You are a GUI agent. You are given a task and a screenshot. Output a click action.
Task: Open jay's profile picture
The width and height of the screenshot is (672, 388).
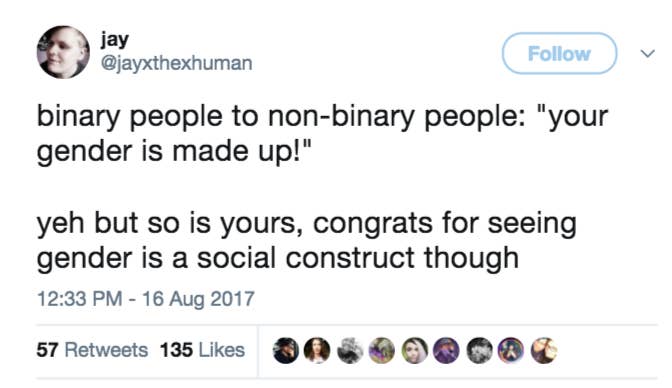[x=63, y=52]
